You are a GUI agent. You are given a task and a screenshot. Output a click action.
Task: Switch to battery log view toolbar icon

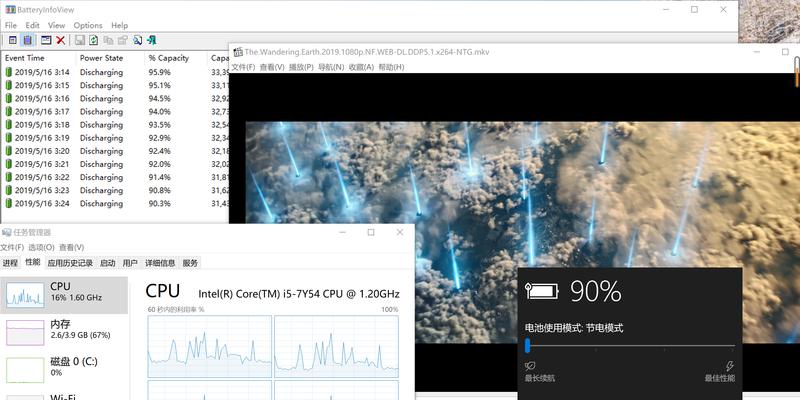28,40
